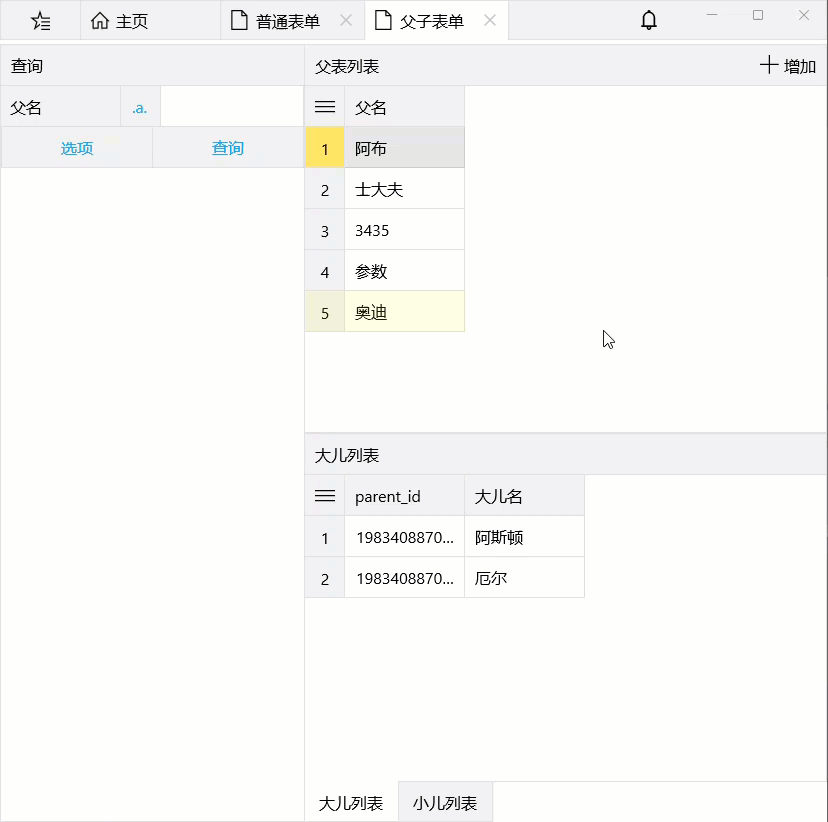Click the 查询 search button
This screenshot has height=822, width=828.
pyautogui.click(x=228, y=148)
